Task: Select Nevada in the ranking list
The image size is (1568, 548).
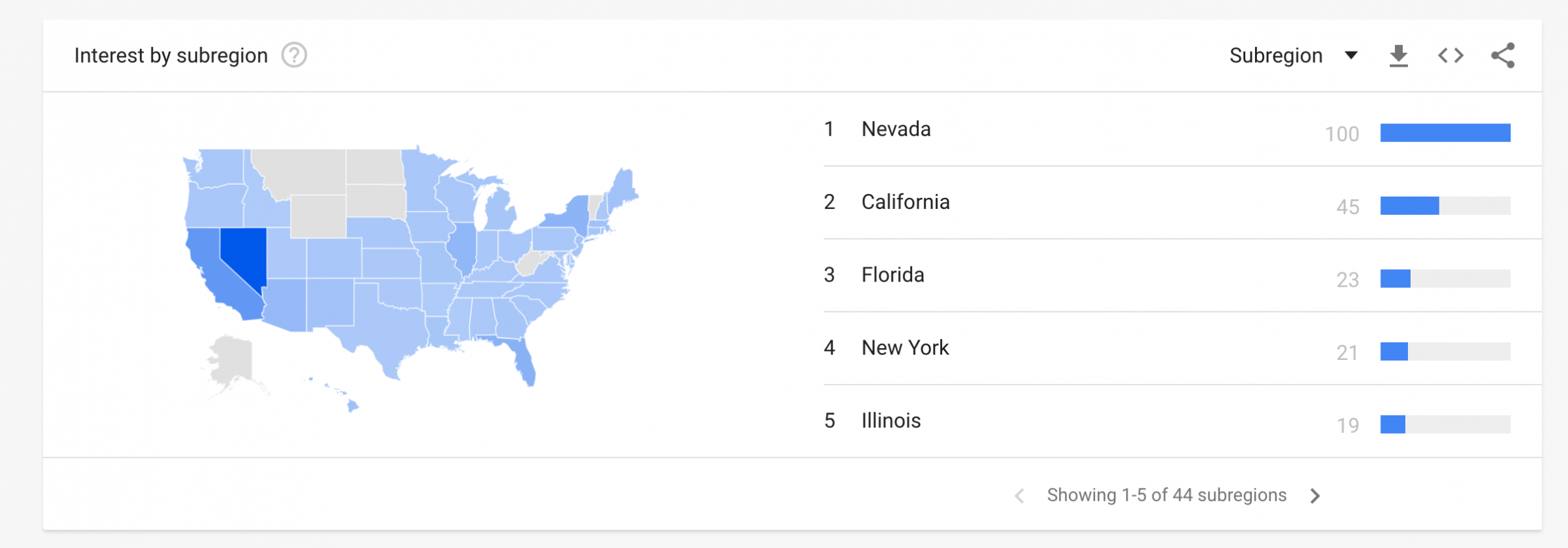Action: 1183,129
